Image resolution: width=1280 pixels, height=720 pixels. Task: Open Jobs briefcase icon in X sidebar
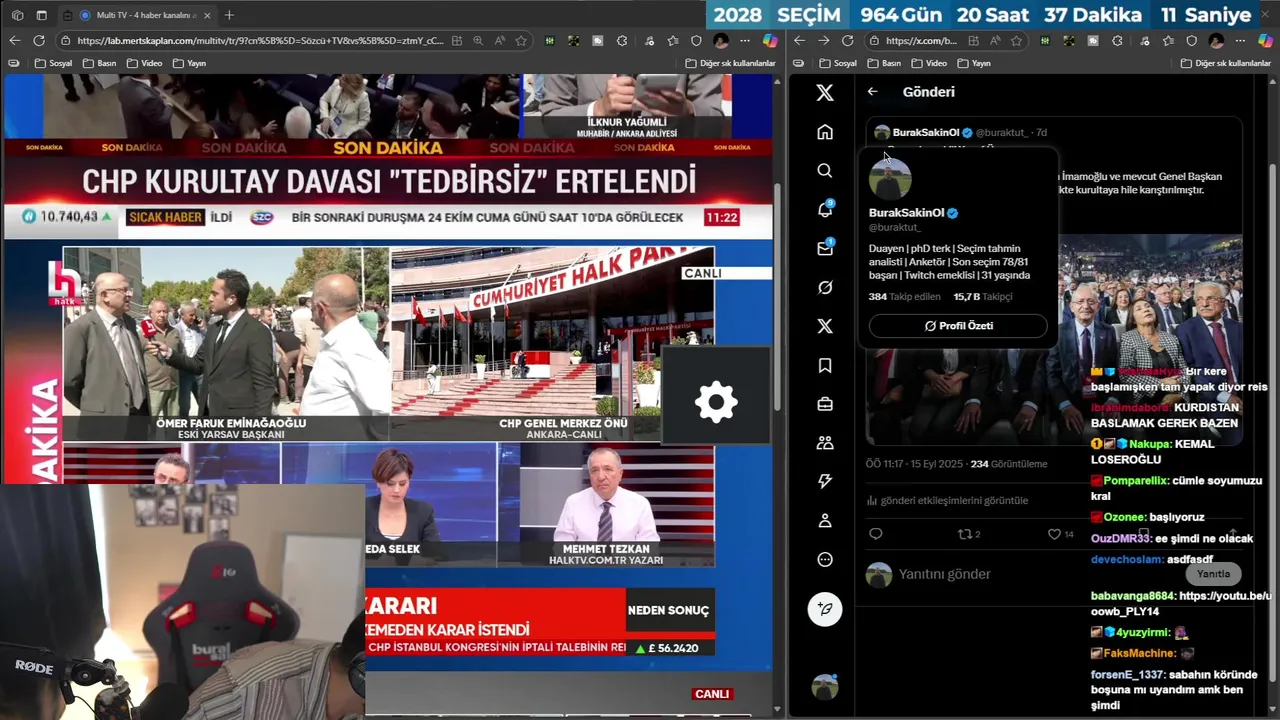(x=825, y=404)
